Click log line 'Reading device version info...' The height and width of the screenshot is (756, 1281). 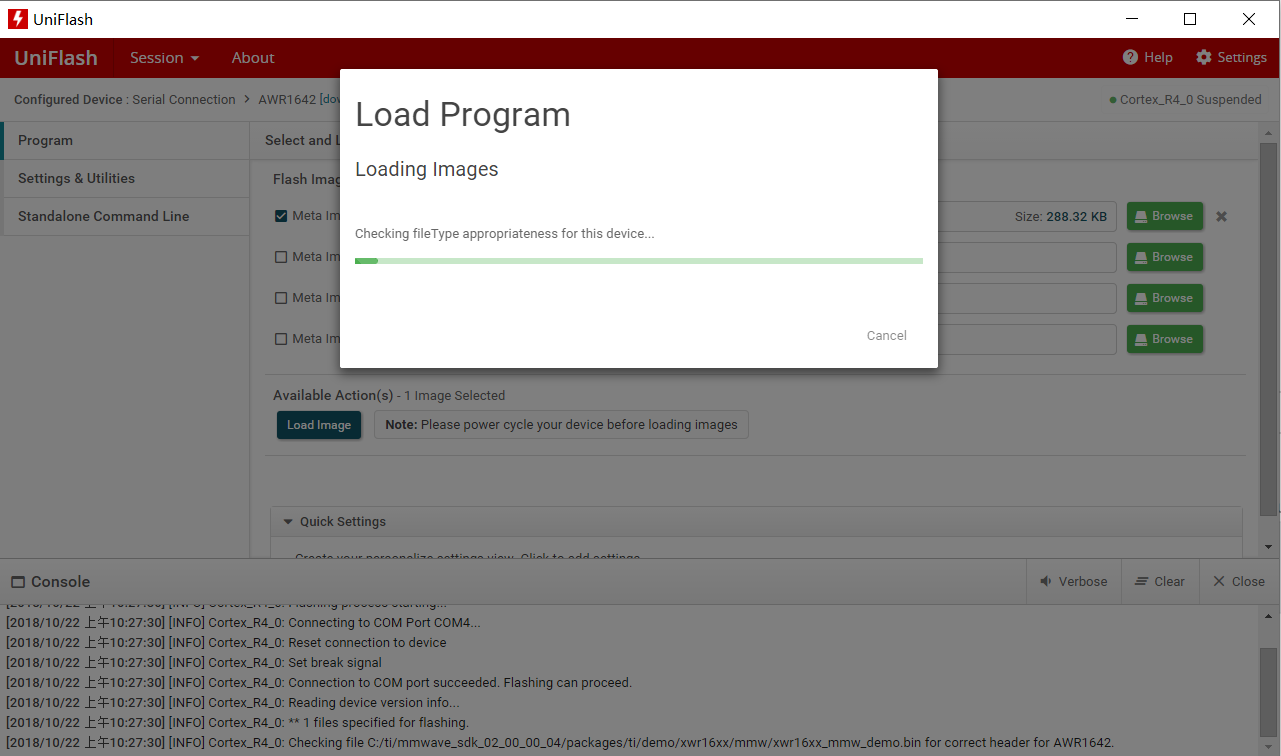pos(233,703)
